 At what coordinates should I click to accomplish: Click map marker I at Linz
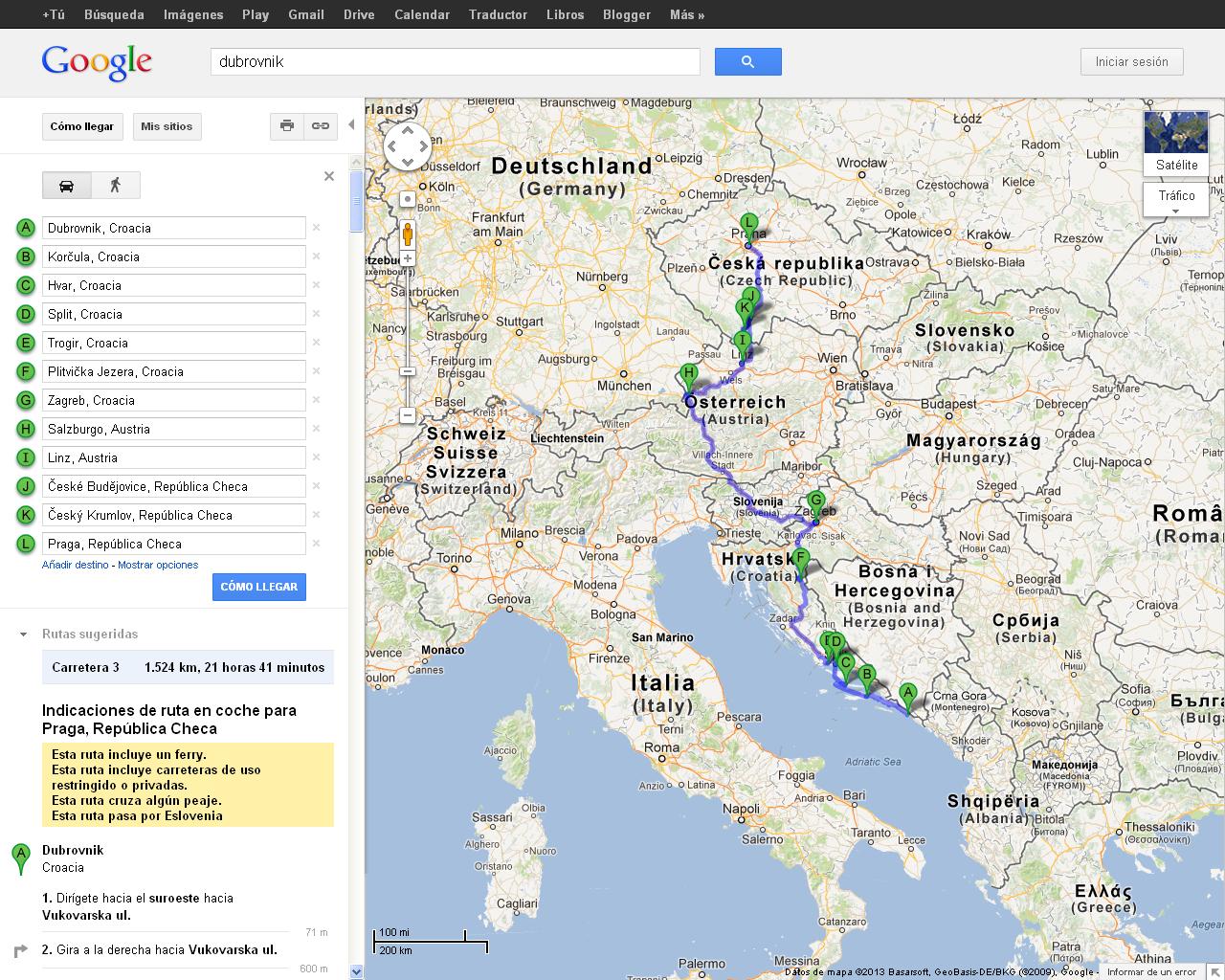pos(742,345)
